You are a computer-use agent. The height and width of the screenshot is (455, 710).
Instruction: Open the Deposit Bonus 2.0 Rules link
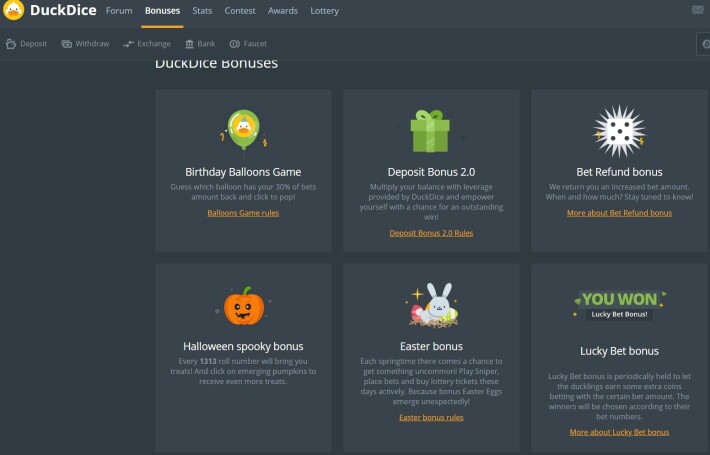point(431,233)
